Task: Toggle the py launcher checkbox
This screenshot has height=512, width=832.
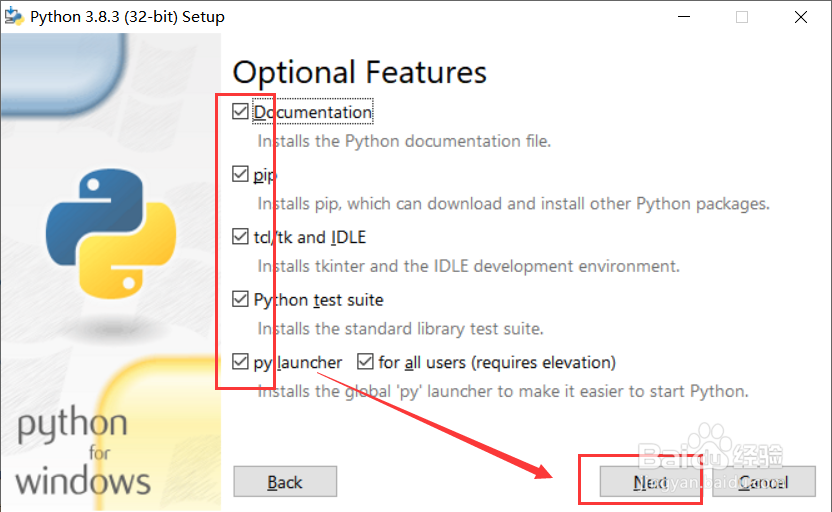Action: point(240,362)
